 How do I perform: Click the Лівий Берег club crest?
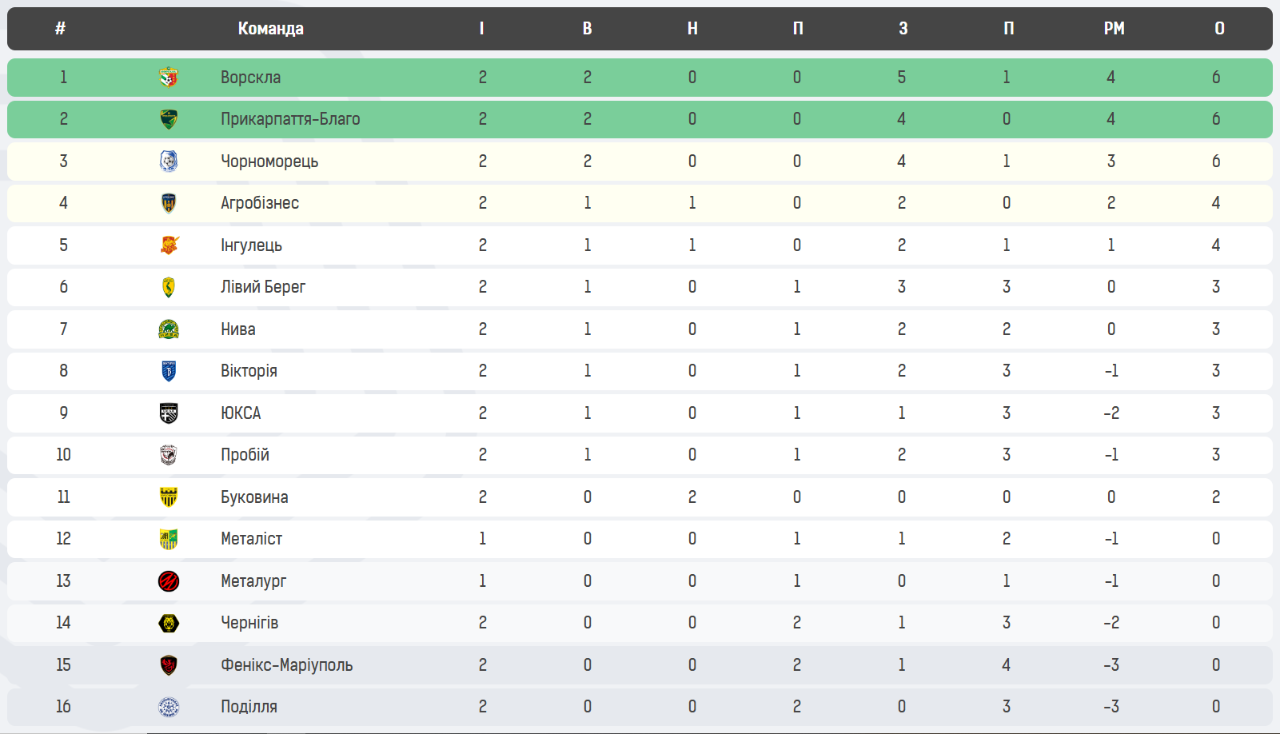(169, 287)
